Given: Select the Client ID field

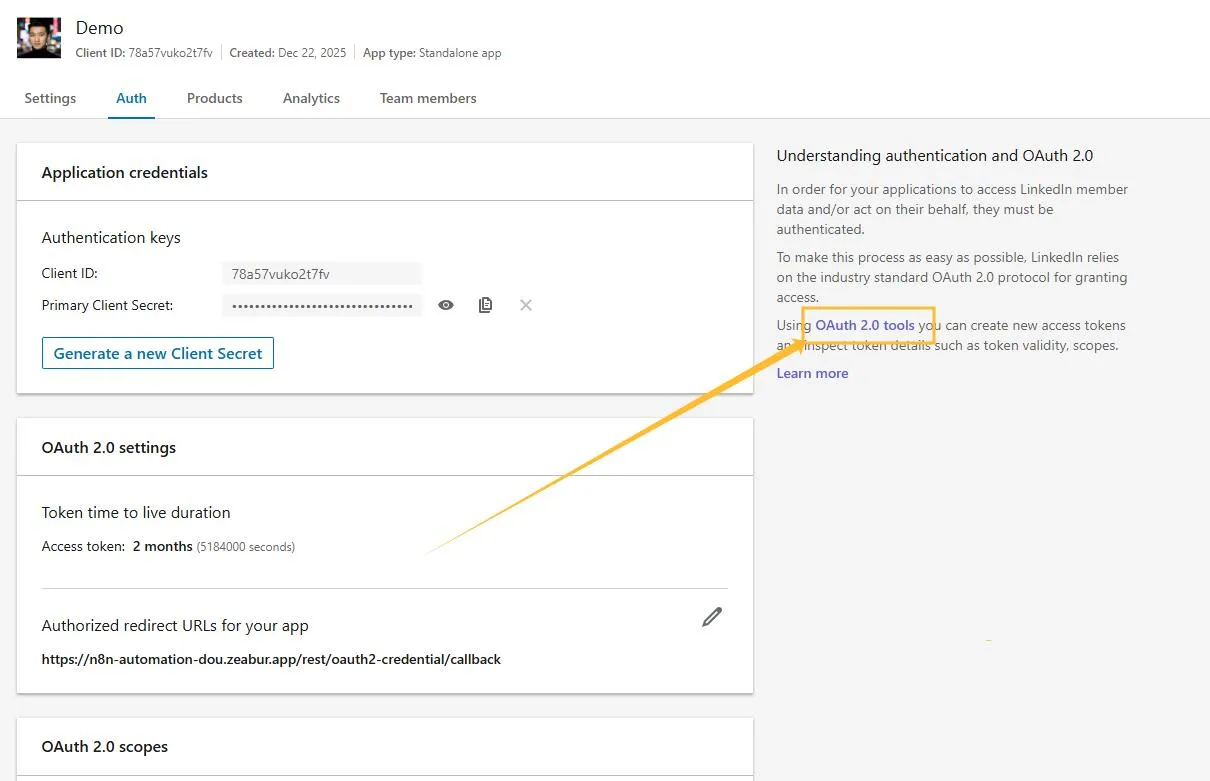Looking at the screenshot, I should coord(322,273).
